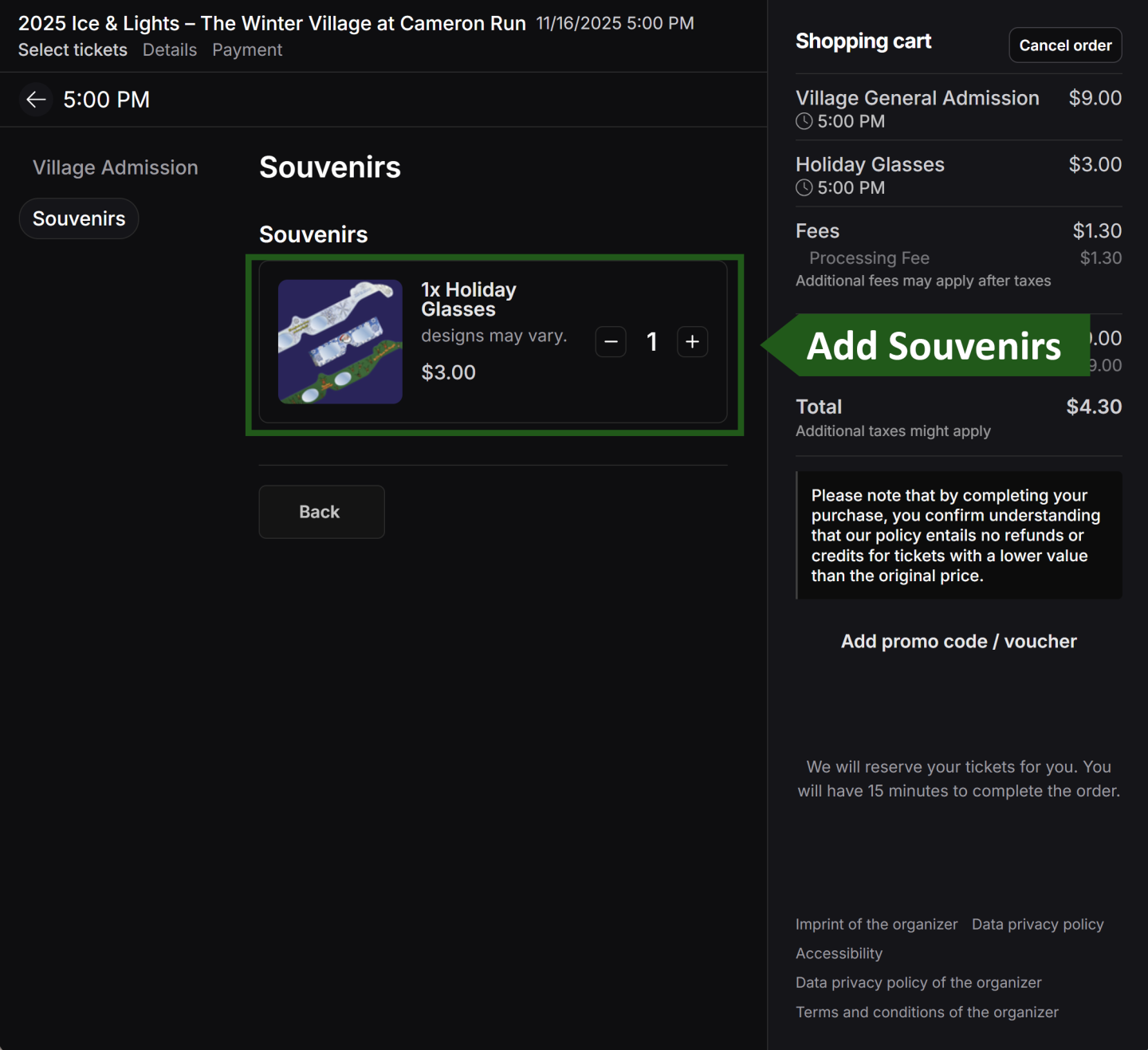This screenshot has height=1050, width=1148.
Task: Switch to the Details step
Action: [170, 49]
